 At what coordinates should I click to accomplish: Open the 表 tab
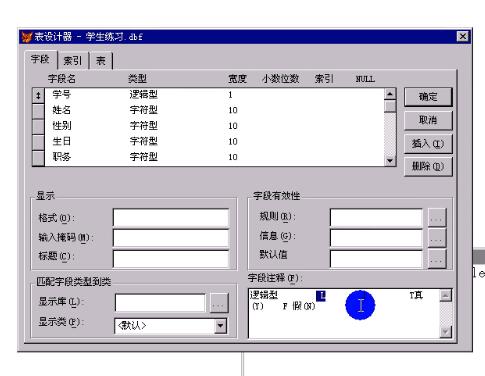pyautogui.click(x=101, y=61)
